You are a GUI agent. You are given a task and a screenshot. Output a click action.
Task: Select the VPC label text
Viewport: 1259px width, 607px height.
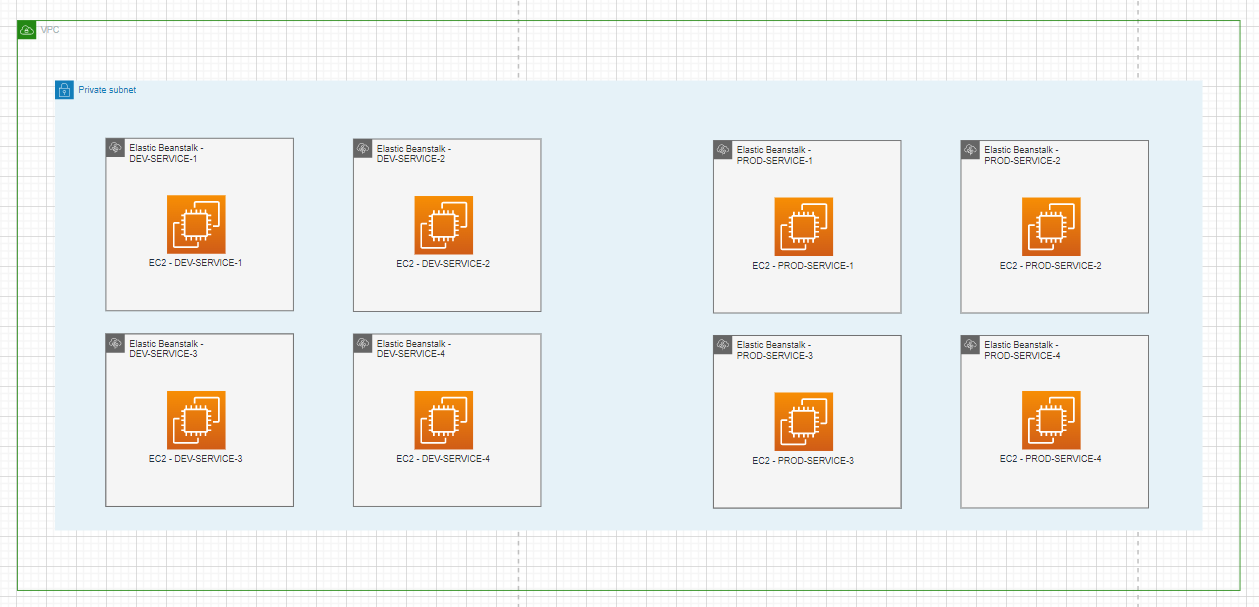click(x=50, y=30)
